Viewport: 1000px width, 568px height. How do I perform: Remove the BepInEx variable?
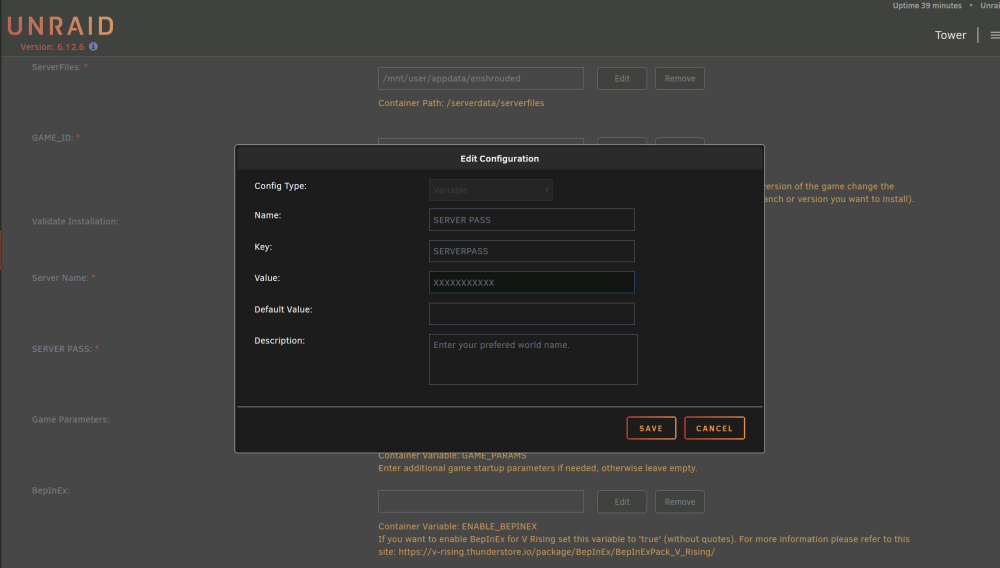(680, 502)
